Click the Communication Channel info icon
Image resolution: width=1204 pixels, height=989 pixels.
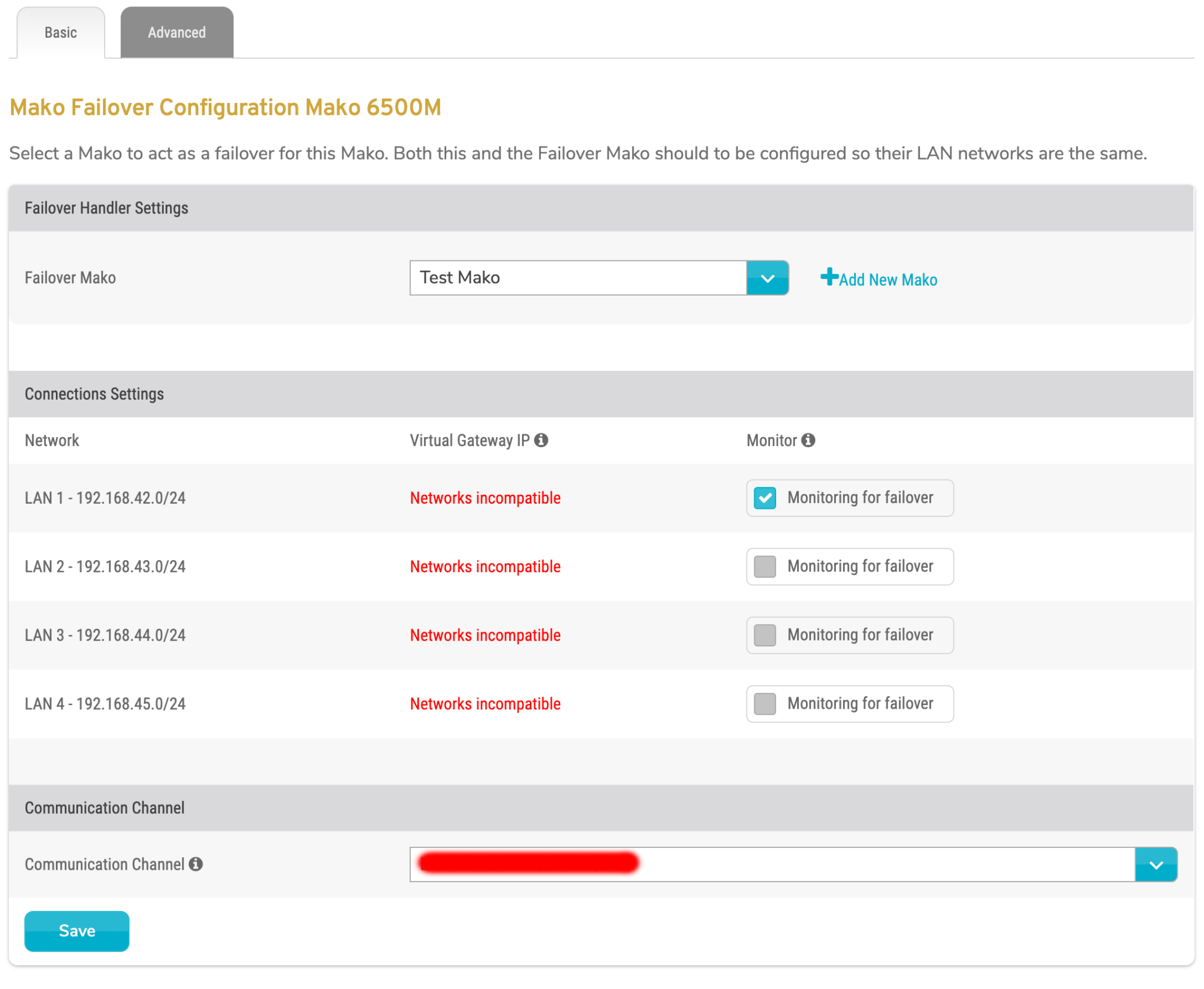click(196, 864)
